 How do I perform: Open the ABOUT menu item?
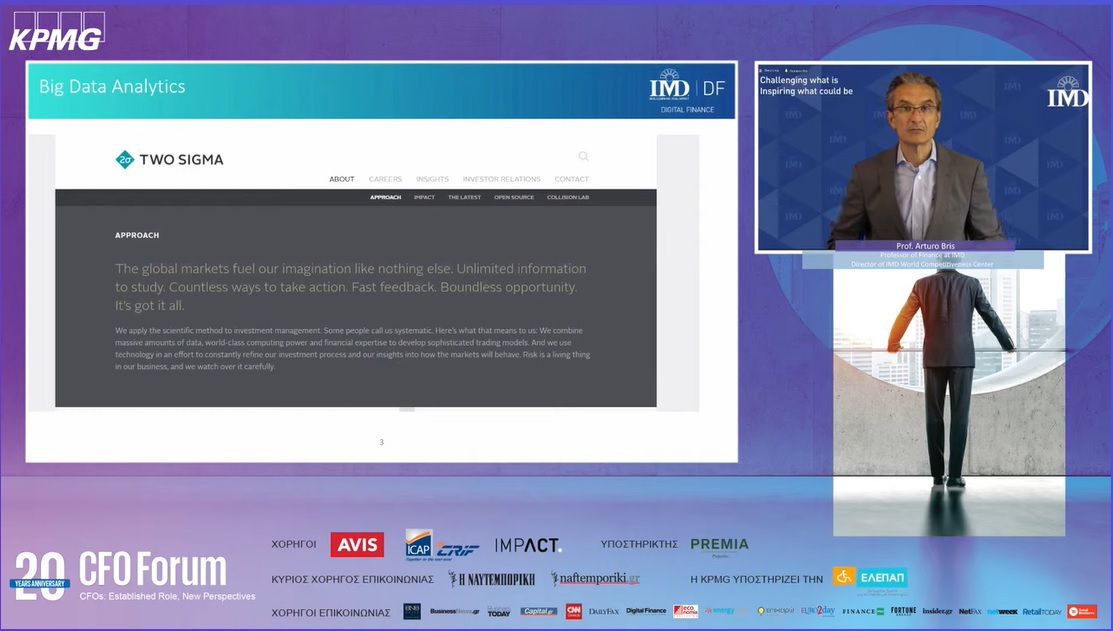[x=341, y=179]
